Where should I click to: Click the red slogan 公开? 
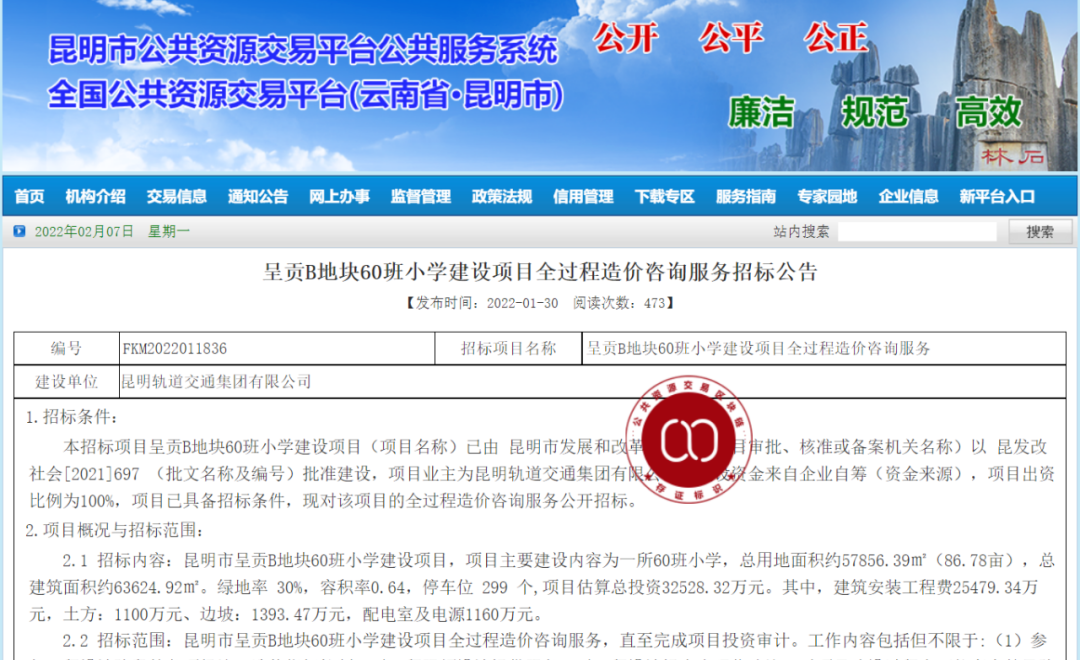627,37
